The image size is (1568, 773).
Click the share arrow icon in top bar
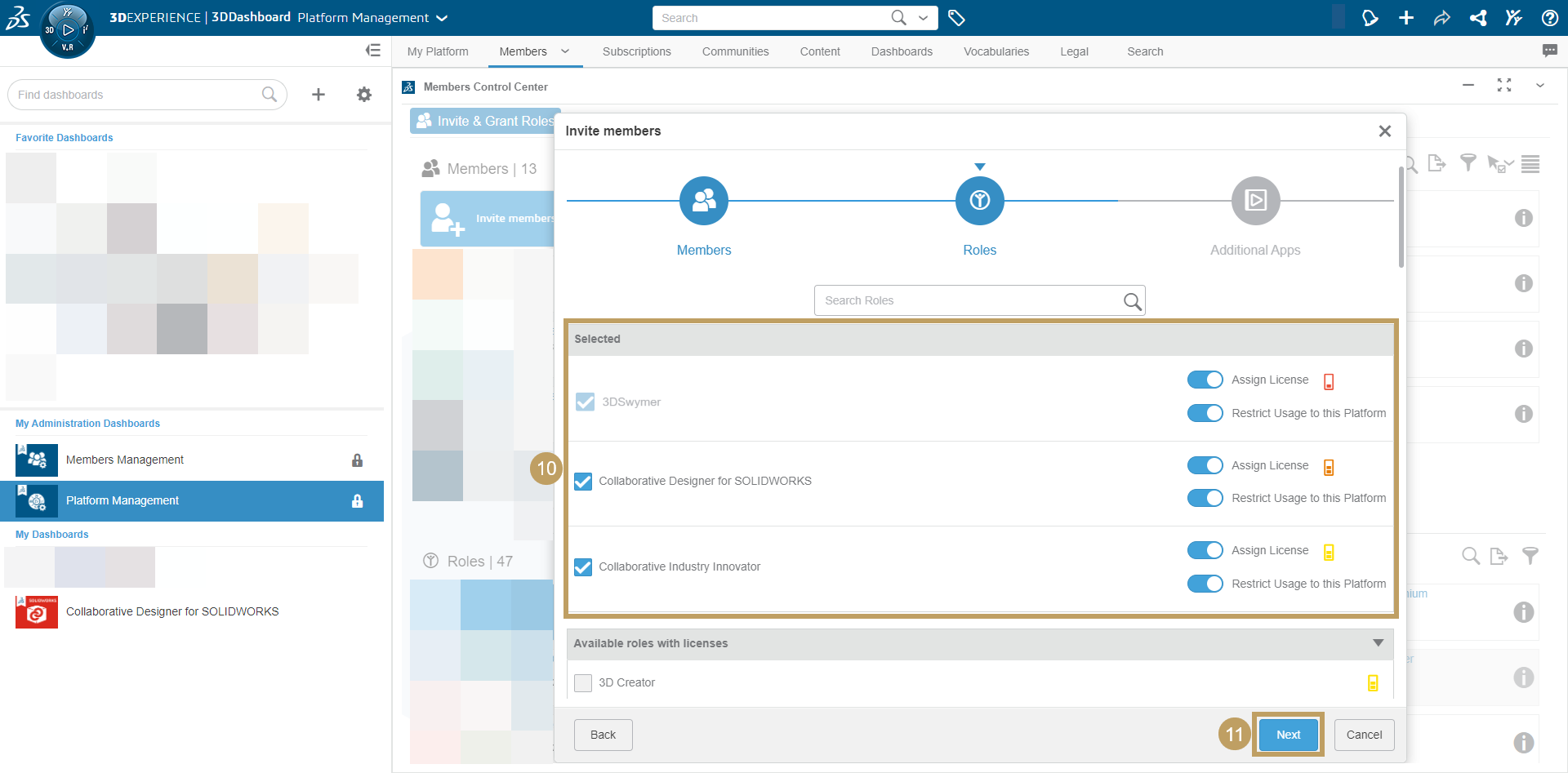(x=1442, y=17)
